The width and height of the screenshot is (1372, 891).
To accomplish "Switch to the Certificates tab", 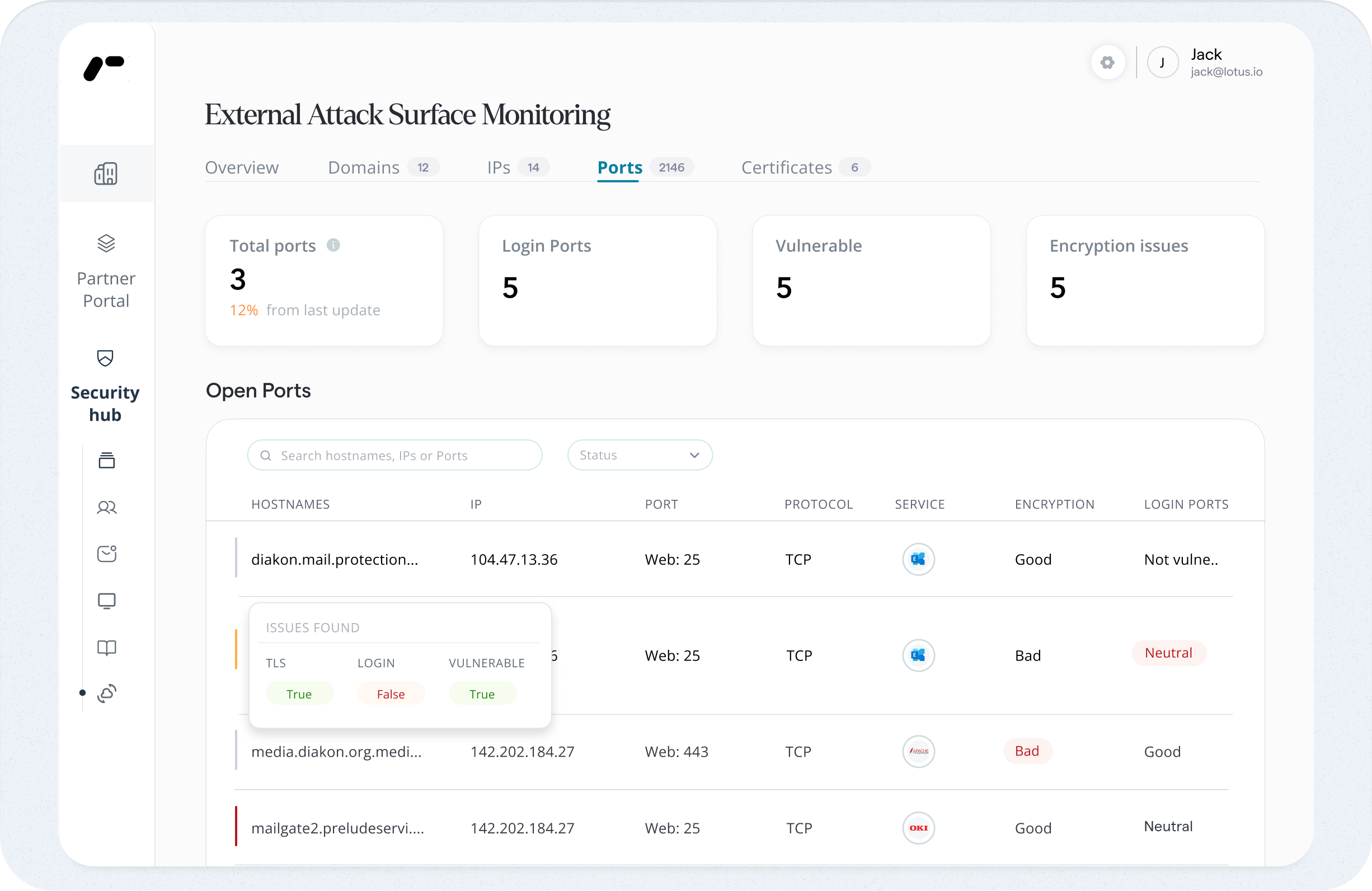I will point(786,167).
